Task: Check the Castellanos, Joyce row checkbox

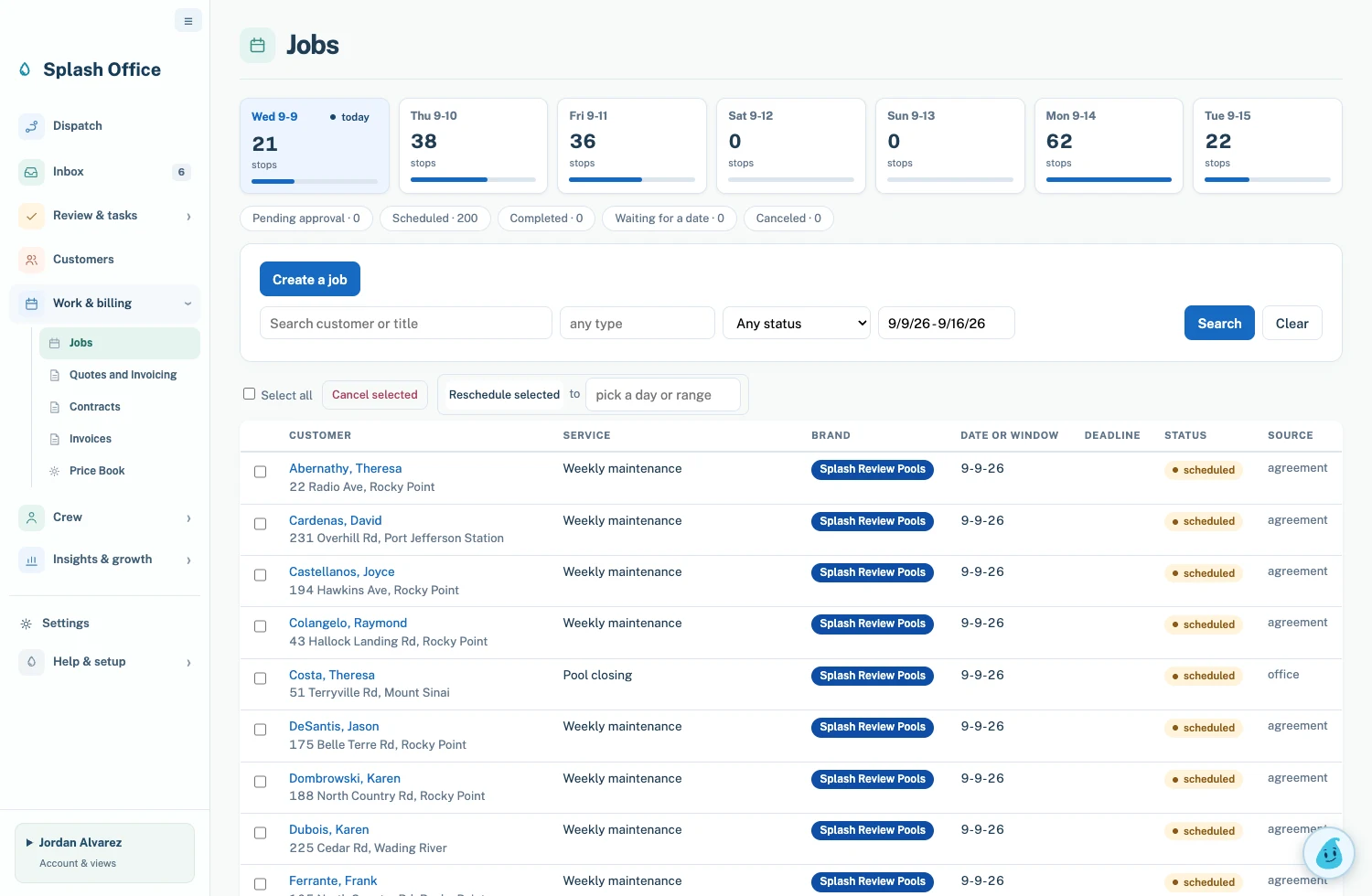Action: pyautogui.click(x=260, y=575)
